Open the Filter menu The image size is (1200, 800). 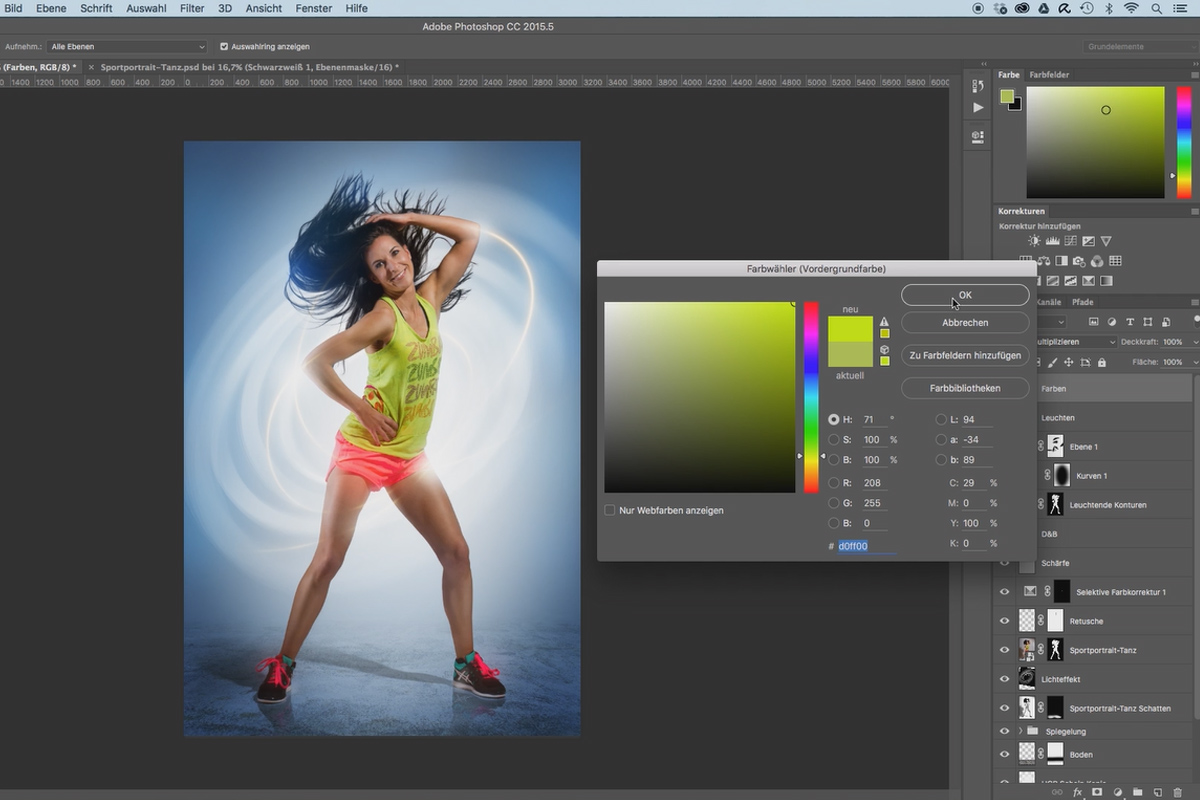tap(192, 8)
